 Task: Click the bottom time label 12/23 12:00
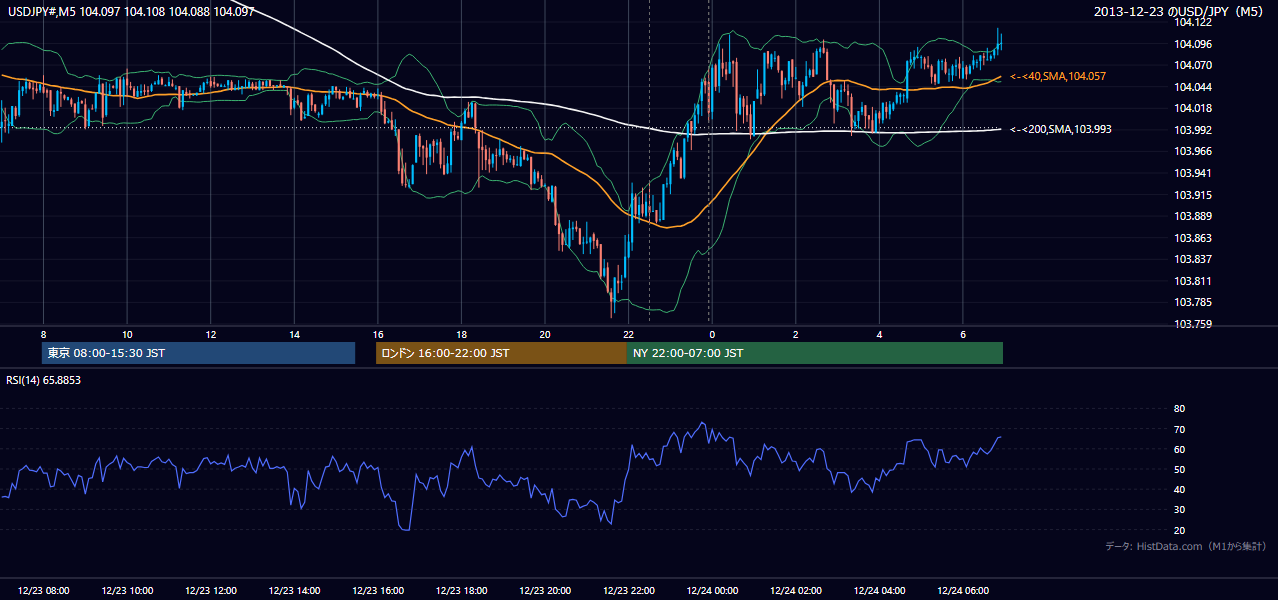click(x=210, y=590)
